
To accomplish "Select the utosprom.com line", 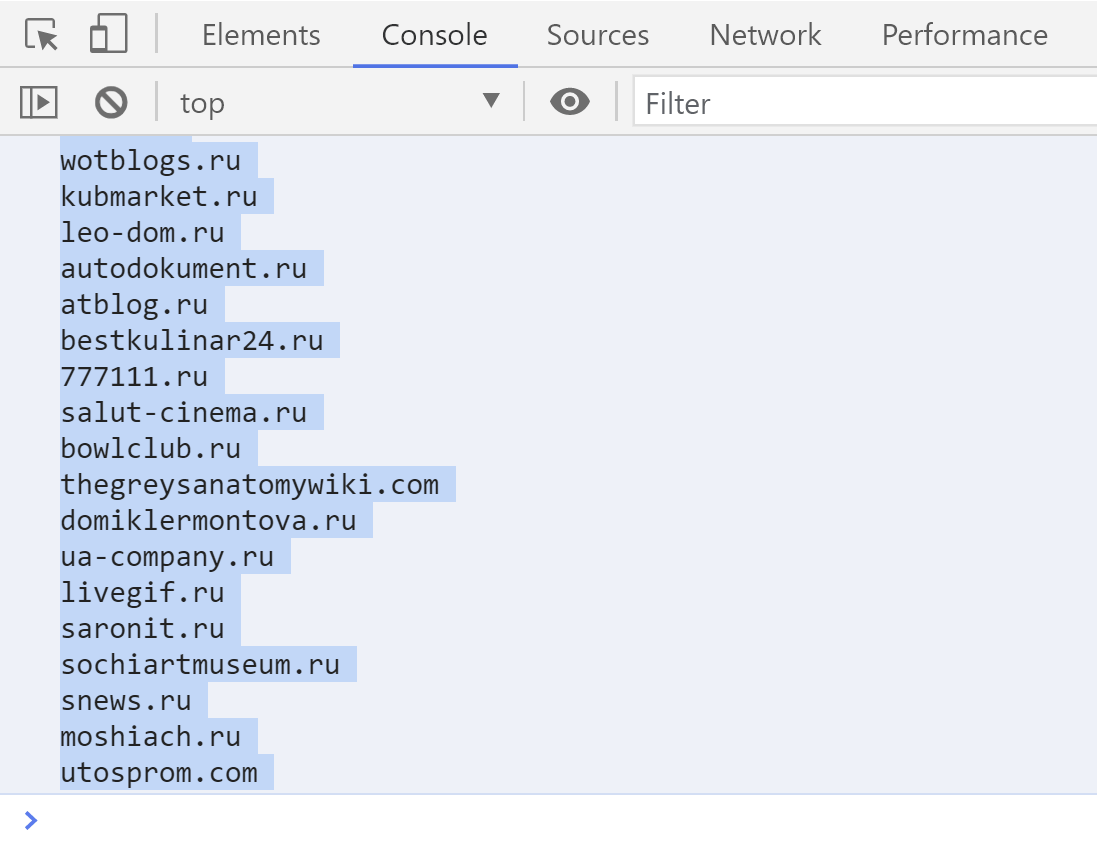I will coord(159,773).
